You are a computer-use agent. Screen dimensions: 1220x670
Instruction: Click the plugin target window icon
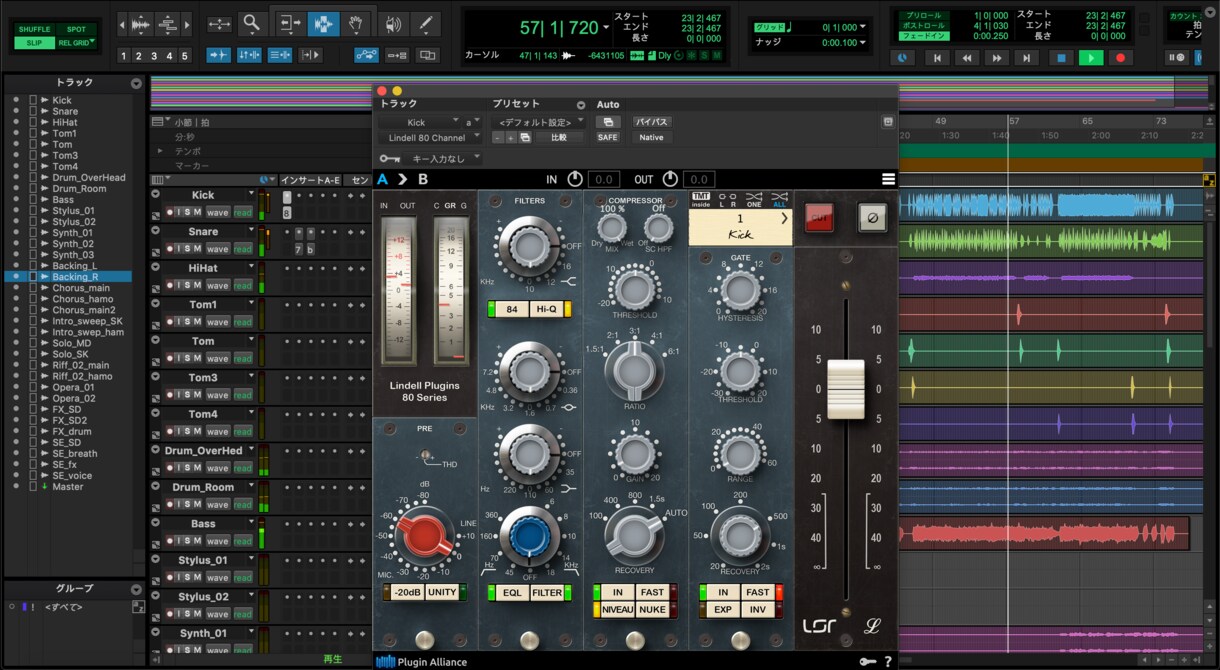pos(888,122)
